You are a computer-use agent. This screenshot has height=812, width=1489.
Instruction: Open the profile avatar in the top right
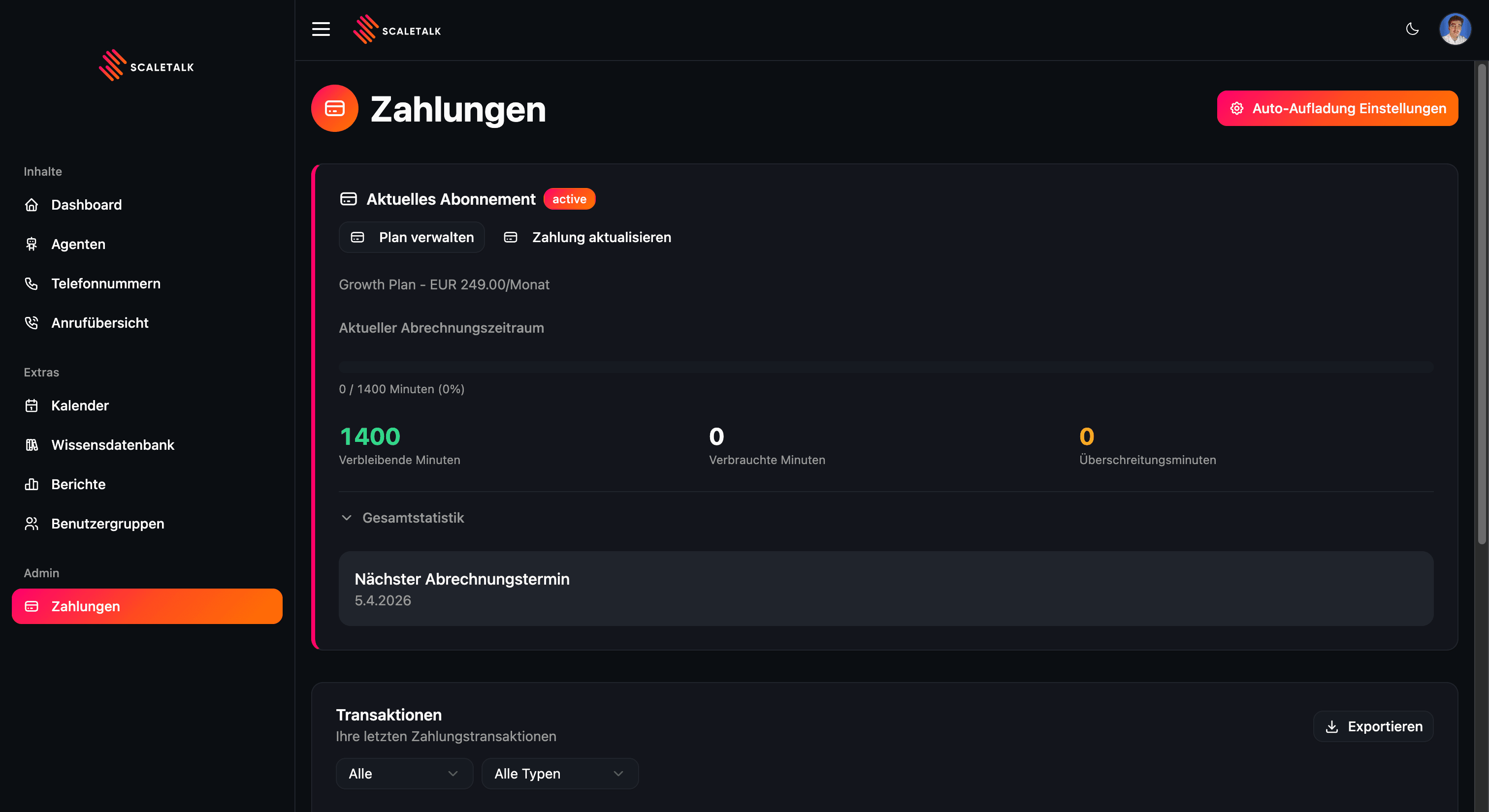point(1455,29)
